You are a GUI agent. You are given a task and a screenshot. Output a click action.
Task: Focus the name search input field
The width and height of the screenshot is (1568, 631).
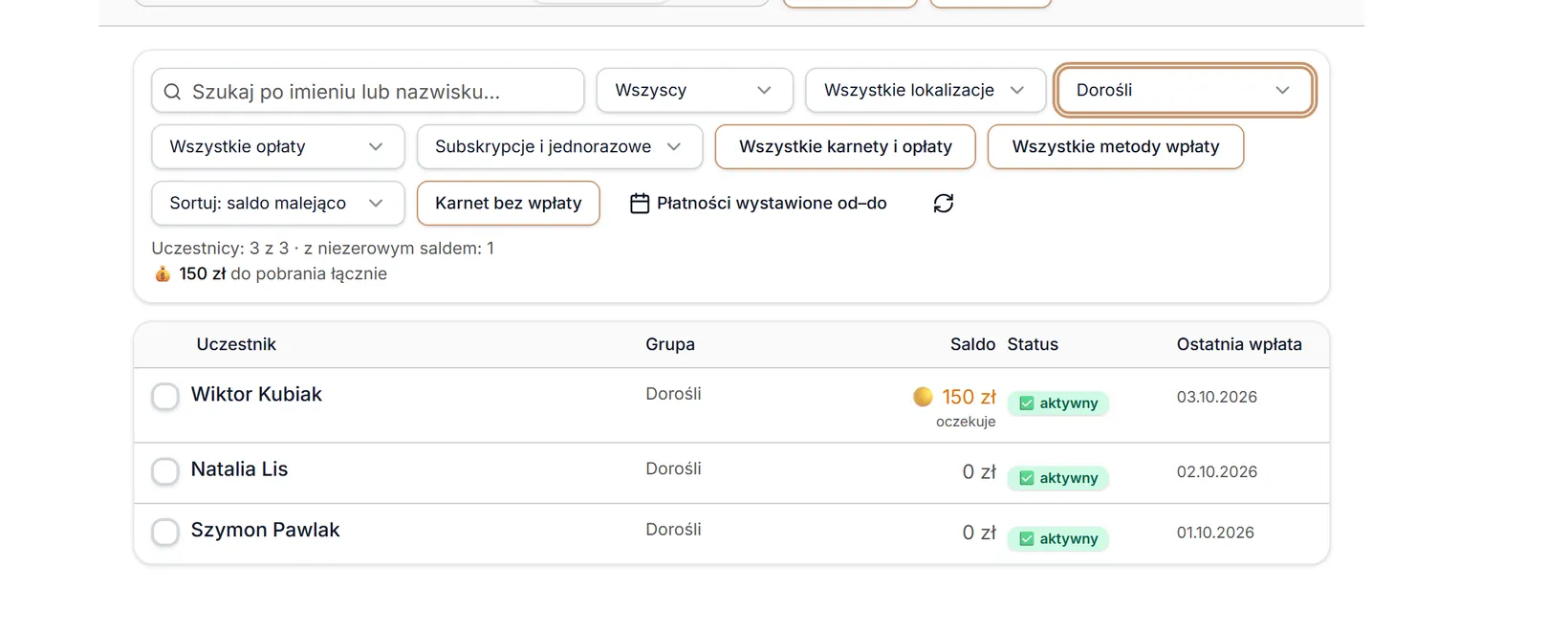tap(368, 91)
